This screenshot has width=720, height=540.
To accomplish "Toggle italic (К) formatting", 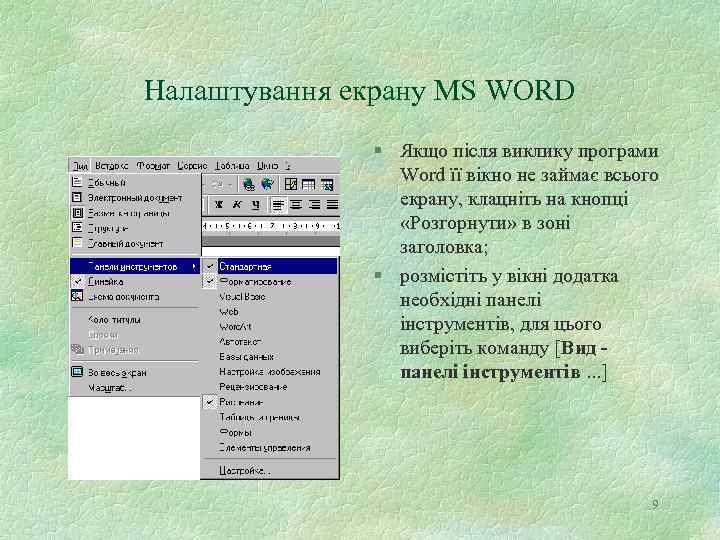I will pyautogui.click(x=237, y=204).
